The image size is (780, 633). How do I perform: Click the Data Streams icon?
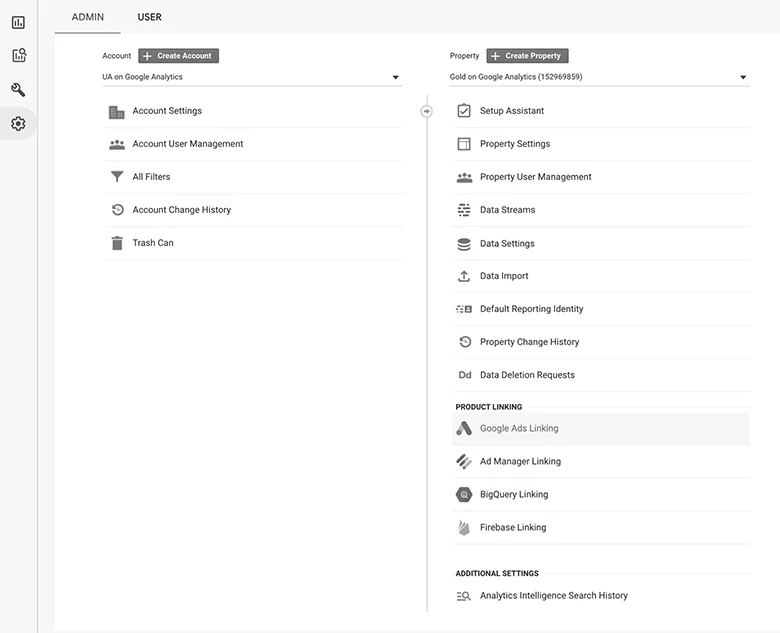[464, 210]
